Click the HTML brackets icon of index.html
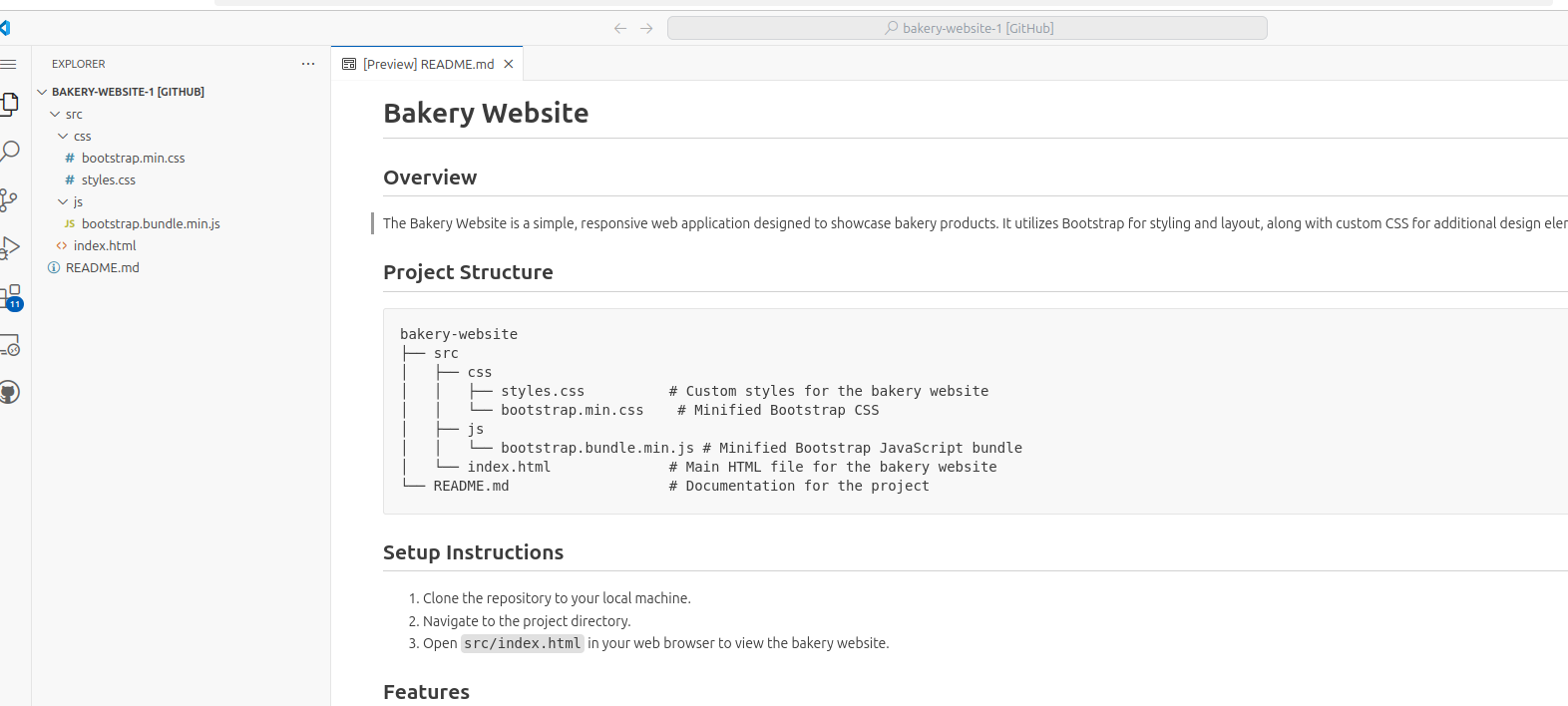Viewport: 1568px width, 706px height. 62,245
